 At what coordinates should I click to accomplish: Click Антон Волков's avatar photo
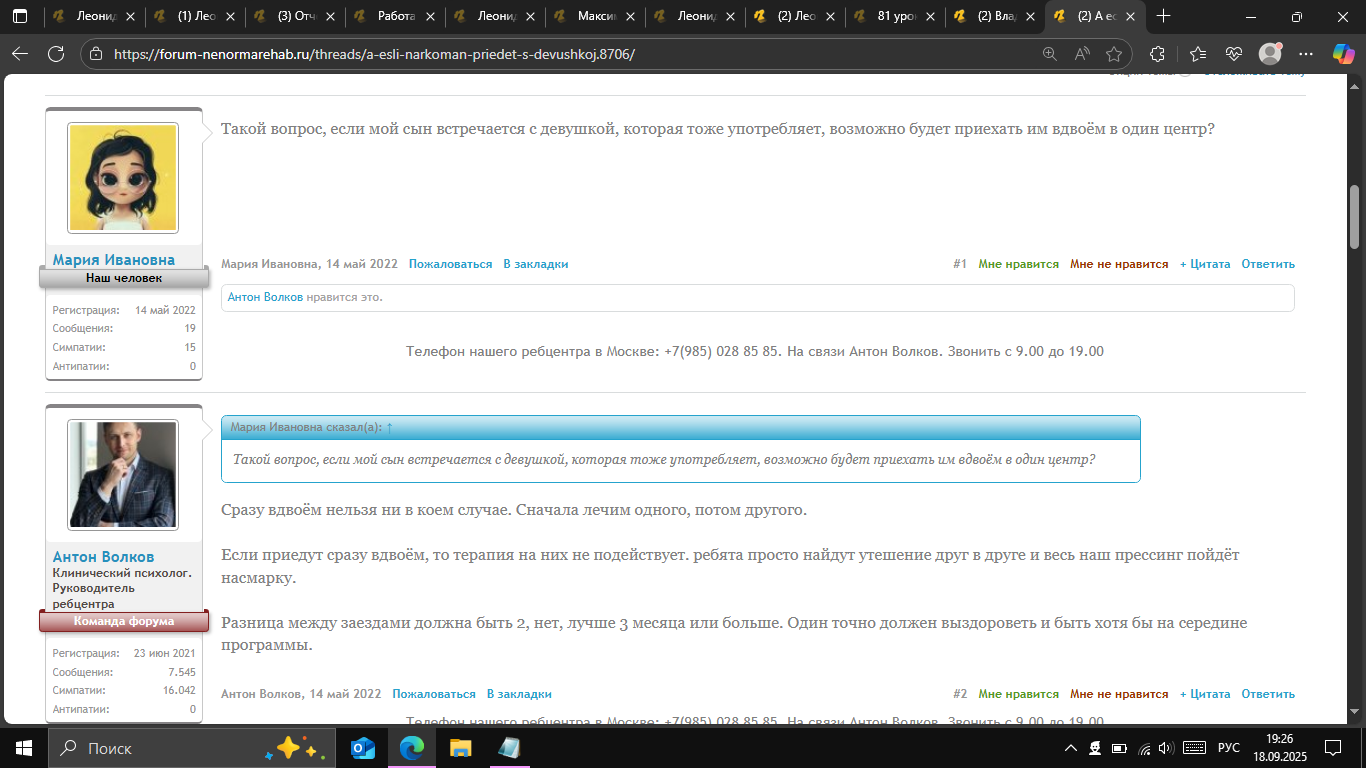pyautogui.click(x=122, y=474)
